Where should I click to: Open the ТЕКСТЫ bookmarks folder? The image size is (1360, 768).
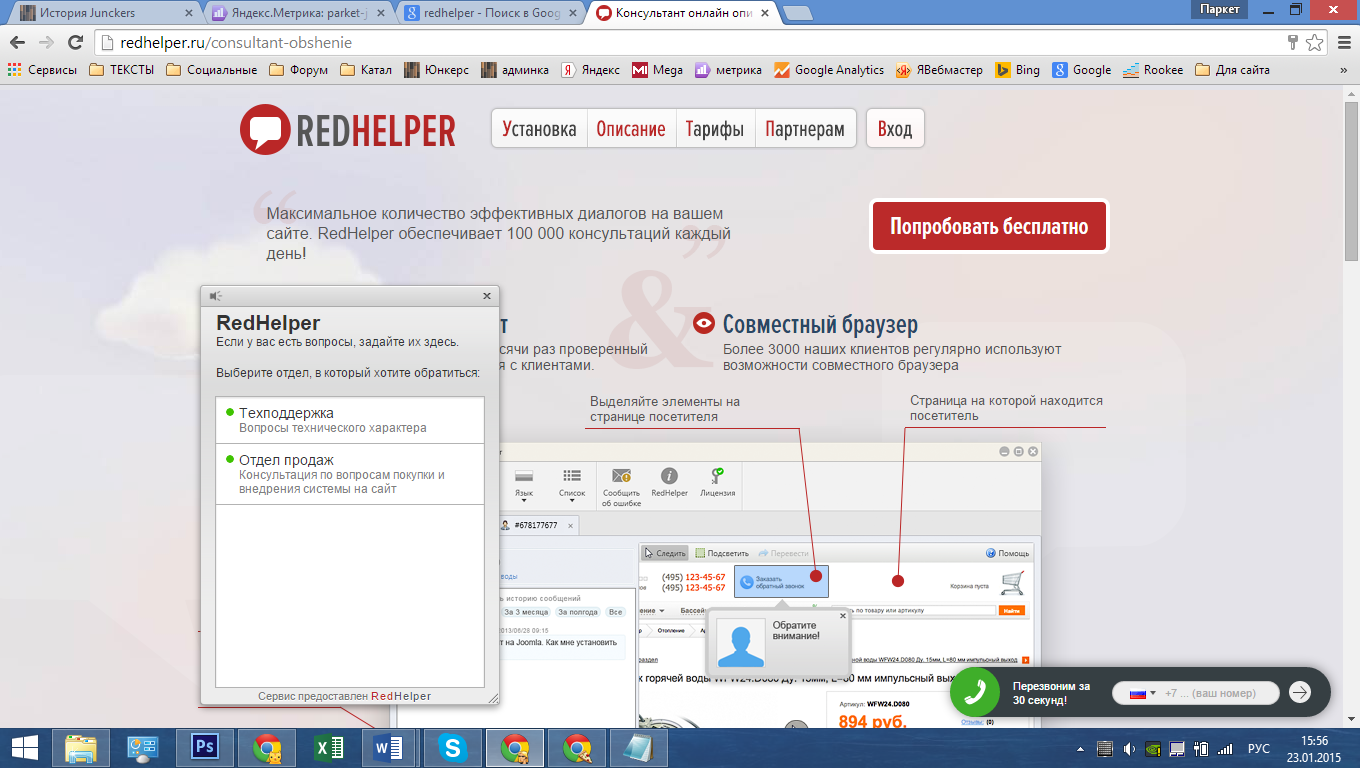click(121, 70)
